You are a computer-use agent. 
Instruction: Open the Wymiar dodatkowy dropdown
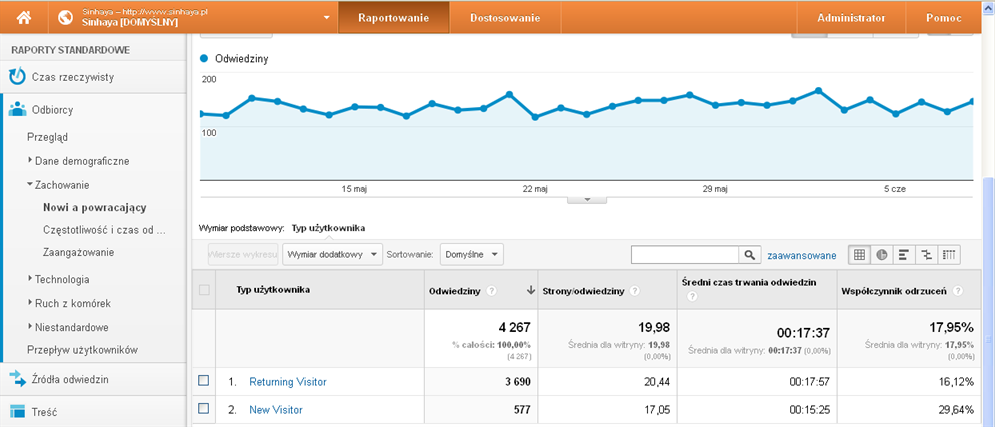click(332, 255)
